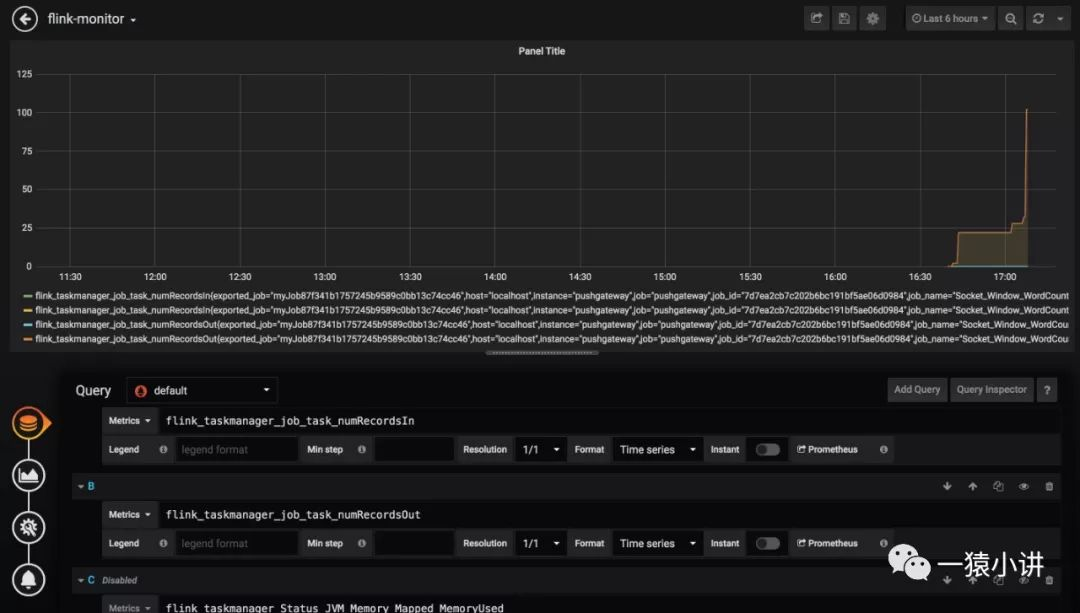
Task: Open the default data source dropdown
Action: [x=202, y=391]
